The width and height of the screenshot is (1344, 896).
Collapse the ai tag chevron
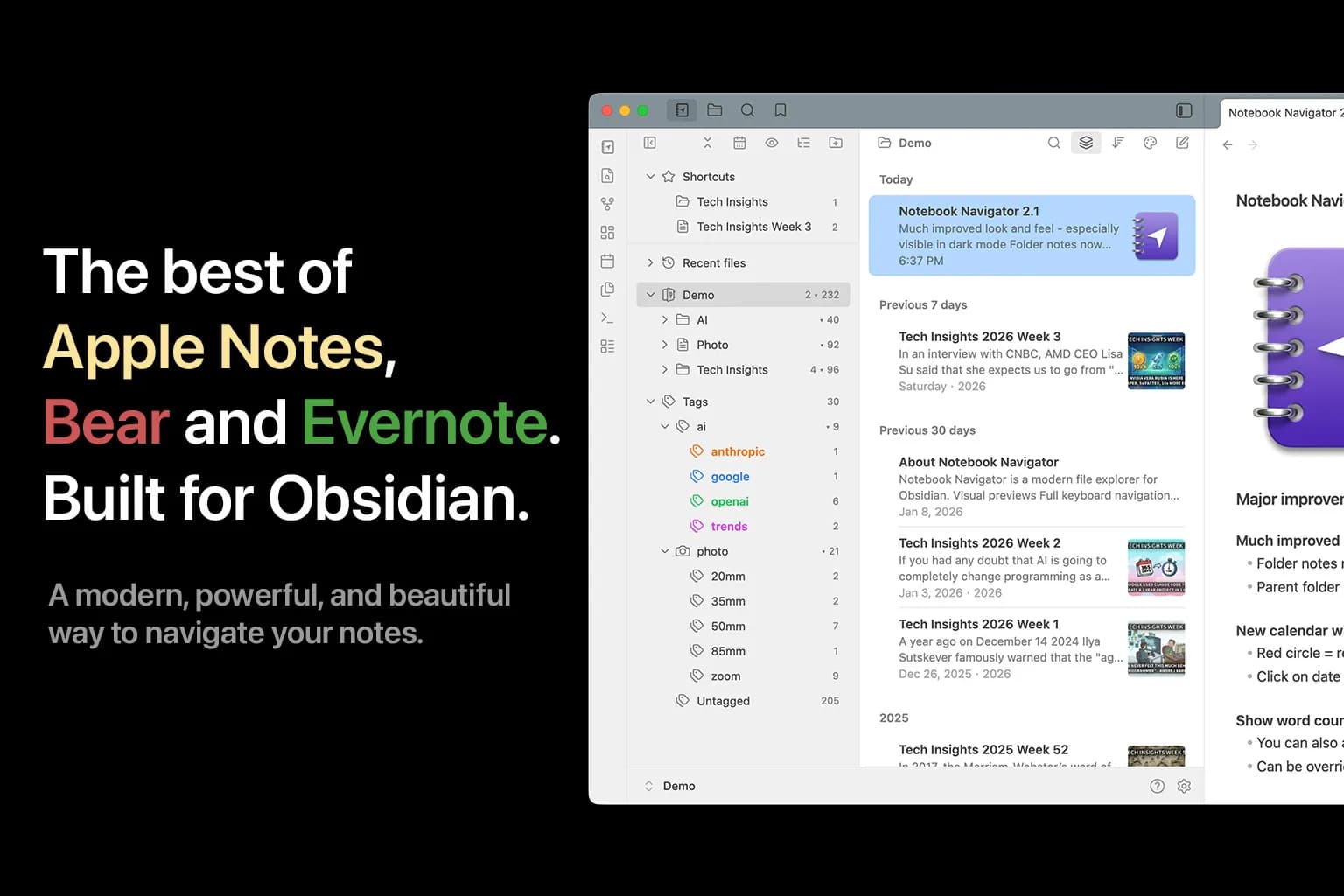pos(665,427)
